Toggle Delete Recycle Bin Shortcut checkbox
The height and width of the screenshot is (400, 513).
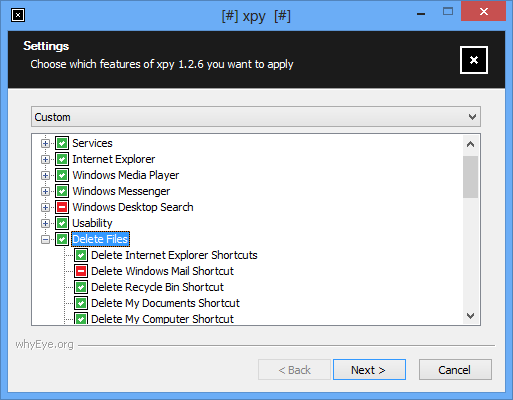[x=81, y=287]
